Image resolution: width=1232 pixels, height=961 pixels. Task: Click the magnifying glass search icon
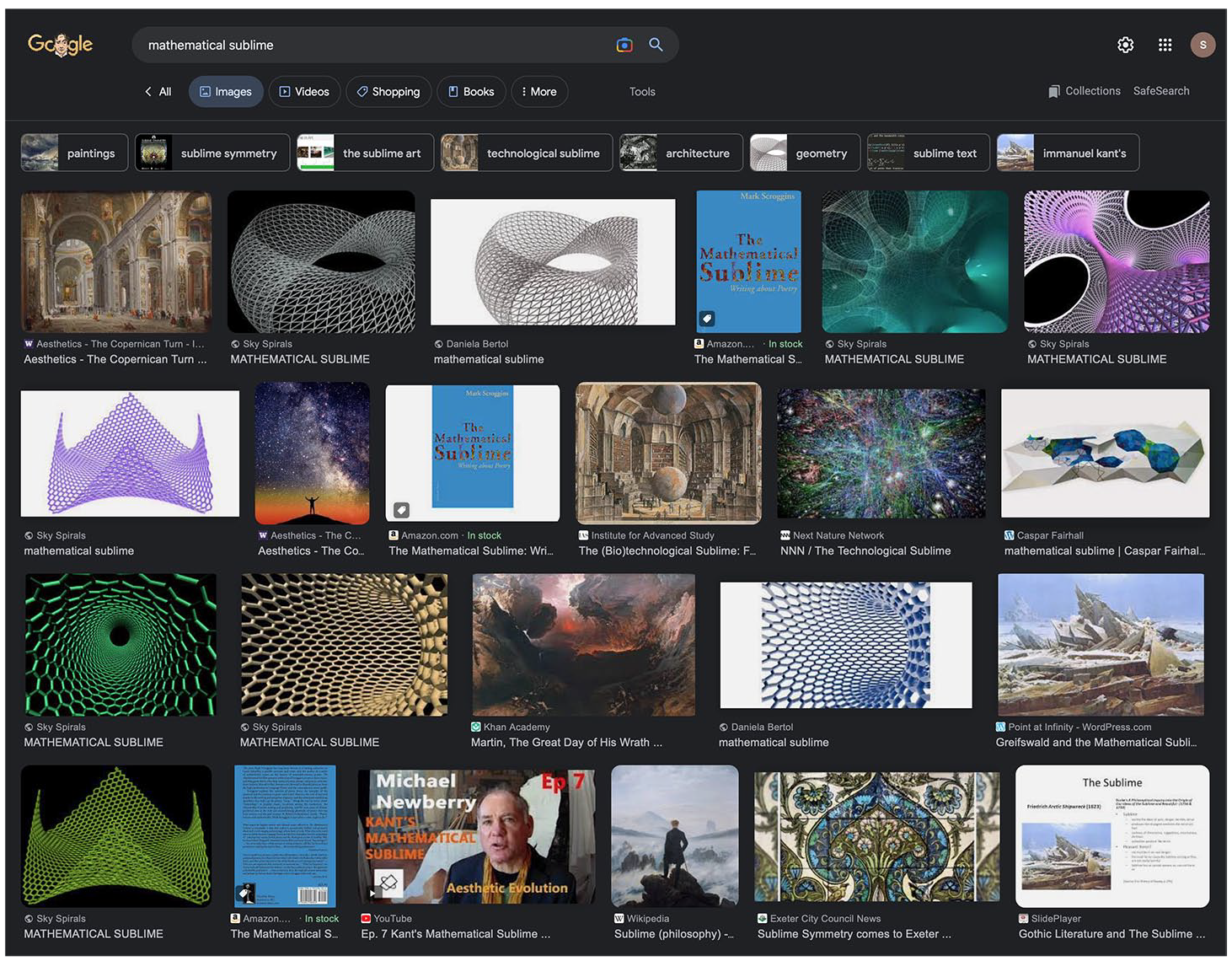656,45
